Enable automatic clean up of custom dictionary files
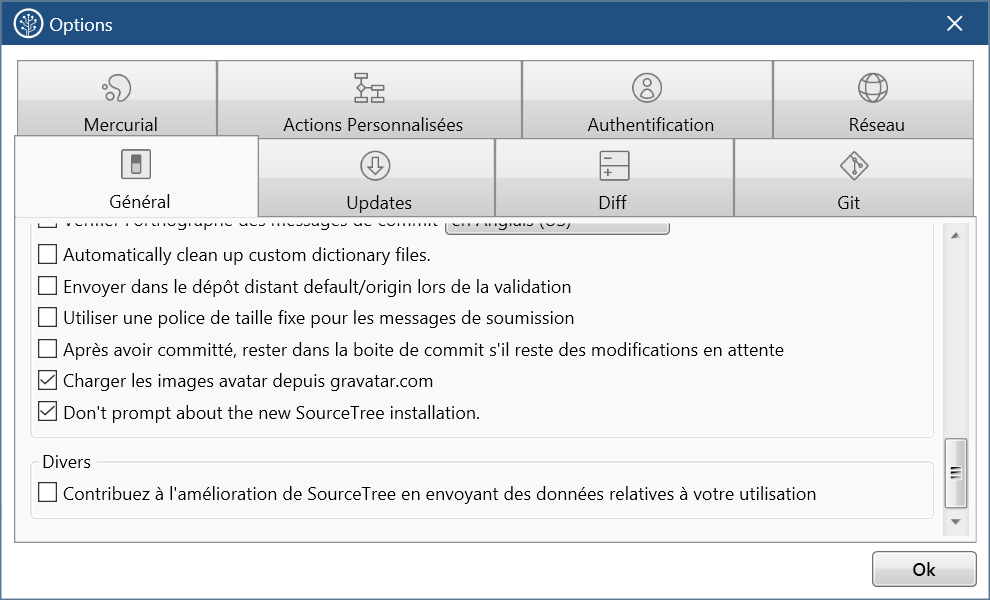Image resolution: width=990 pixels, height=600 pixels. point(47,254)
